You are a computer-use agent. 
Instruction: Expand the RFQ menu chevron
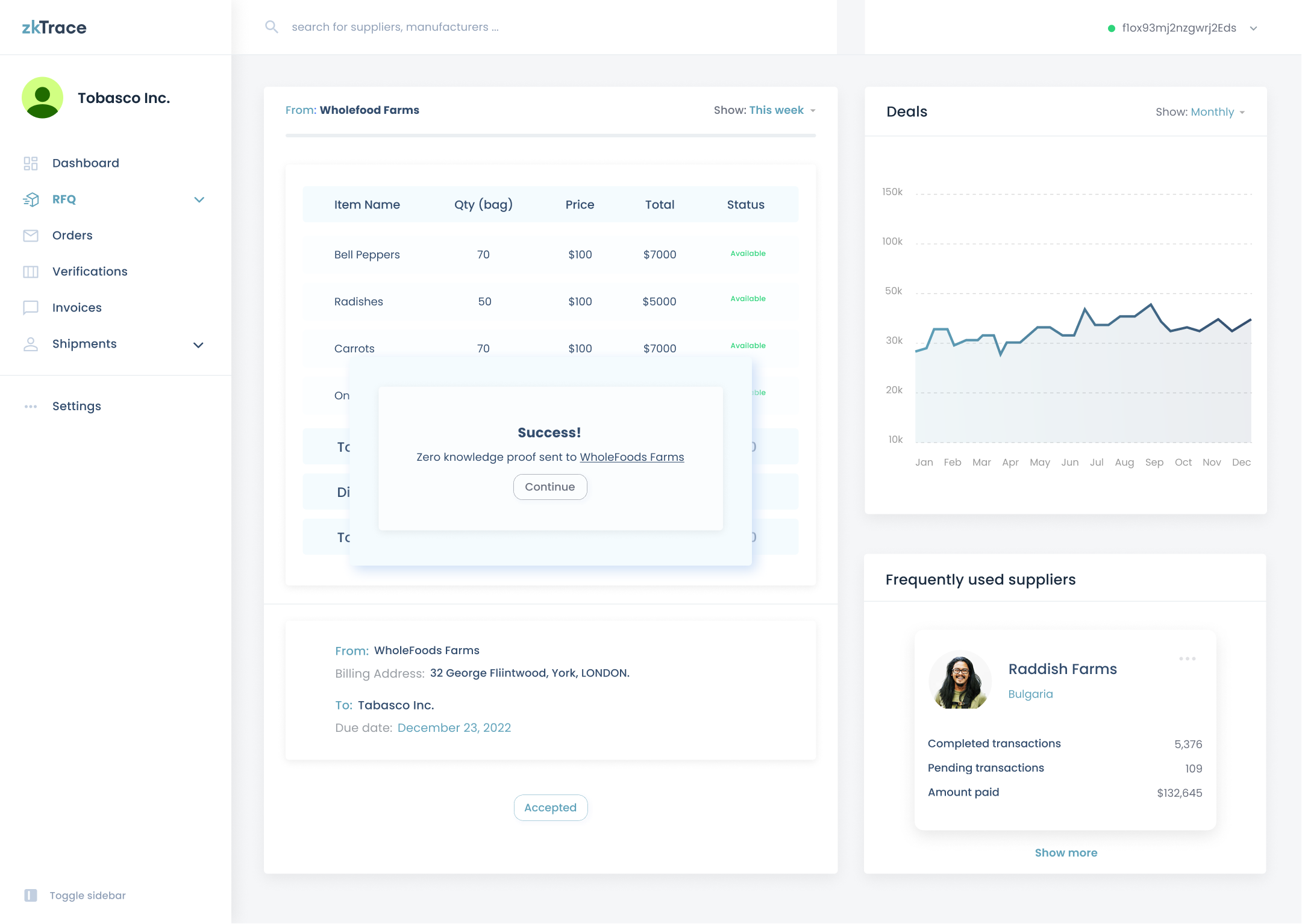pos(199,199)
